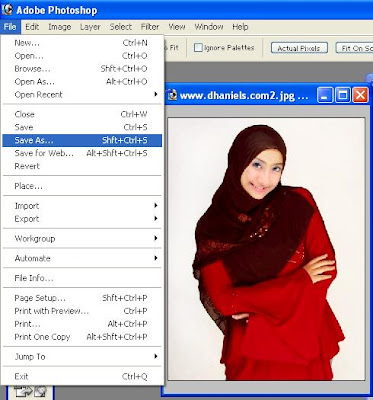Expand the Automate submenu
The image size is (373, 400).
click(x=82, y=258)
